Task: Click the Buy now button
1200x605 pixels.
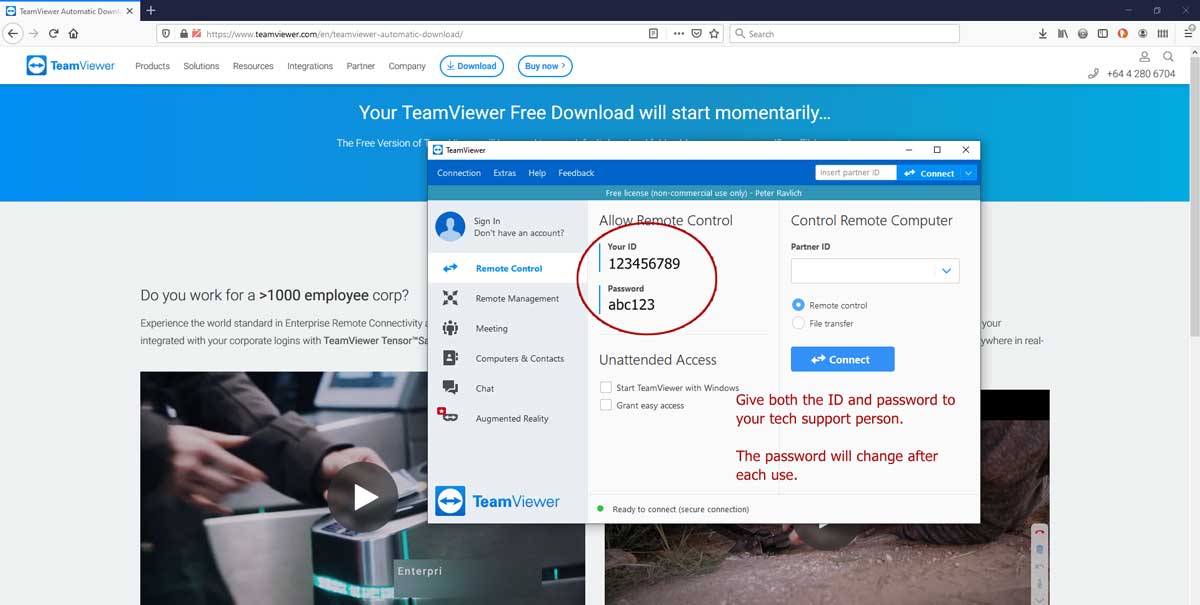Action: click(546, 66)
